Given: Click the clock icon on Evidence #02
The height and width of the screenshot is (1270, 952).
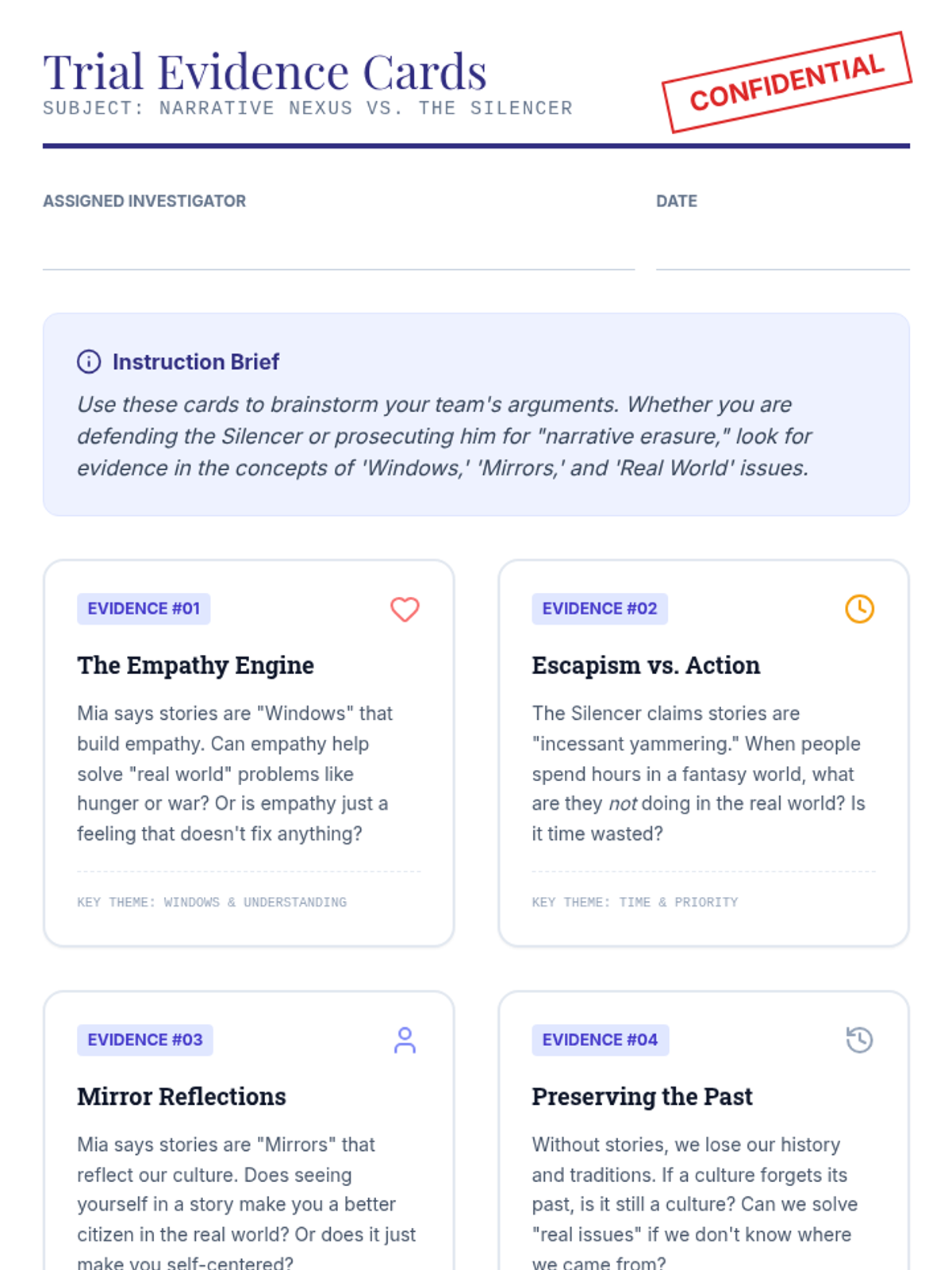Looking at the screenshot, I should click(859, 609).
